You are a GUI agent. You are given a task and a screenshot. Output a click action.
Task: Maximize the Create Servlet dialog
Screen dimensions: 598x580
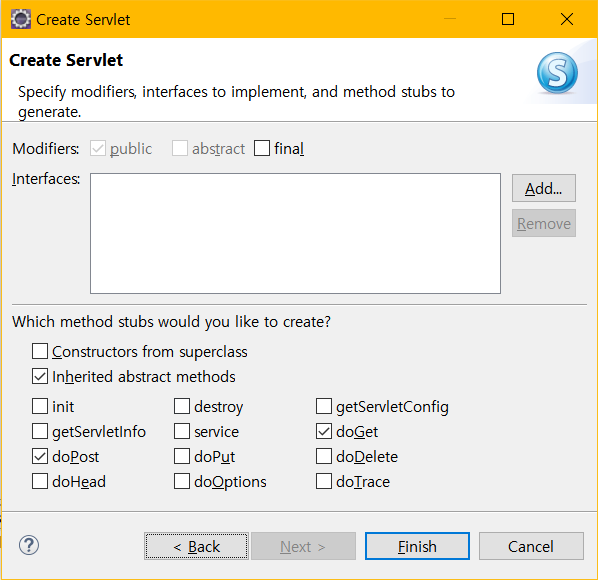(x=508, y=19)
